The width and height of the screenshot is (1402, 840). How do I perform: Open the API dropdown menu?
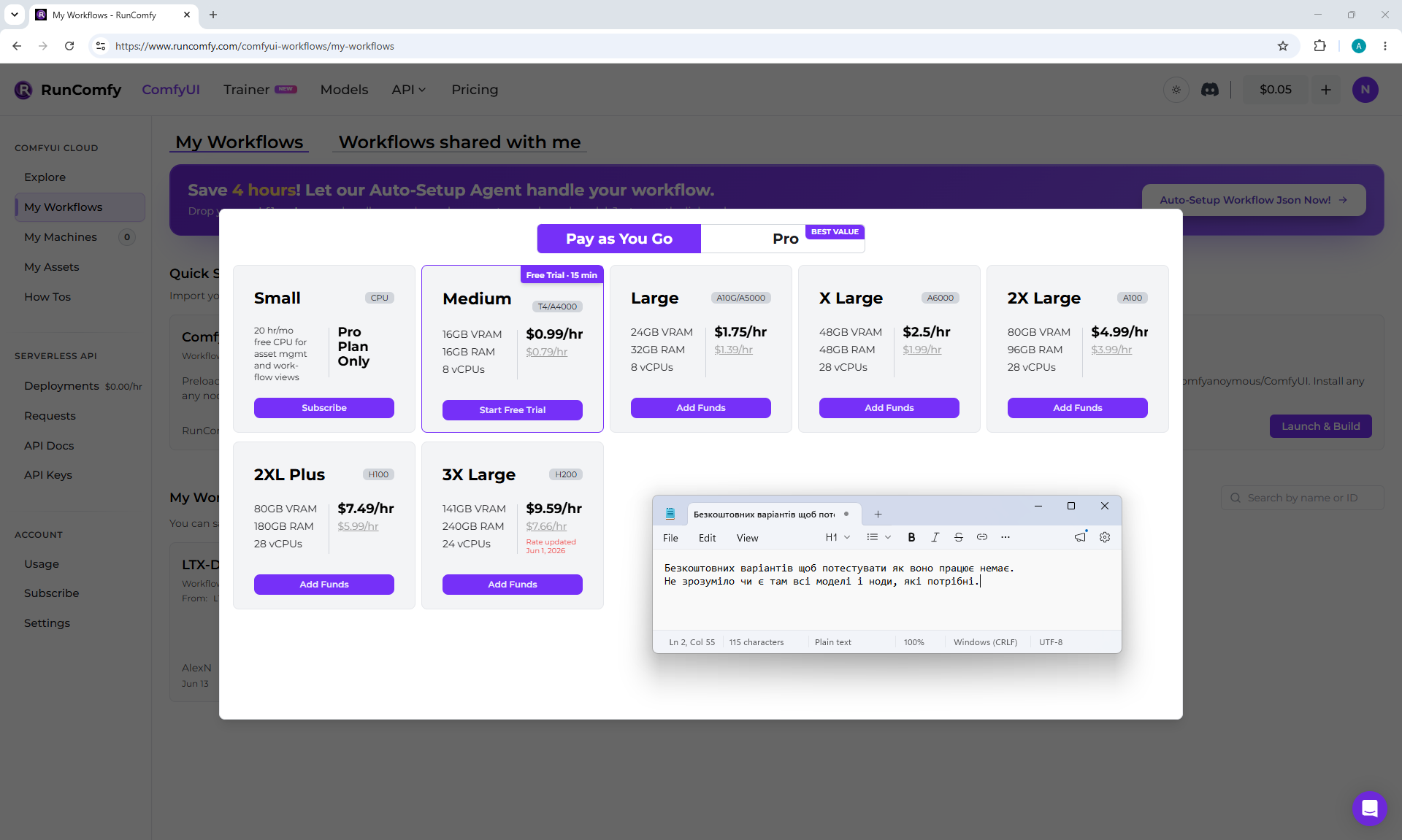coord(409,90)
